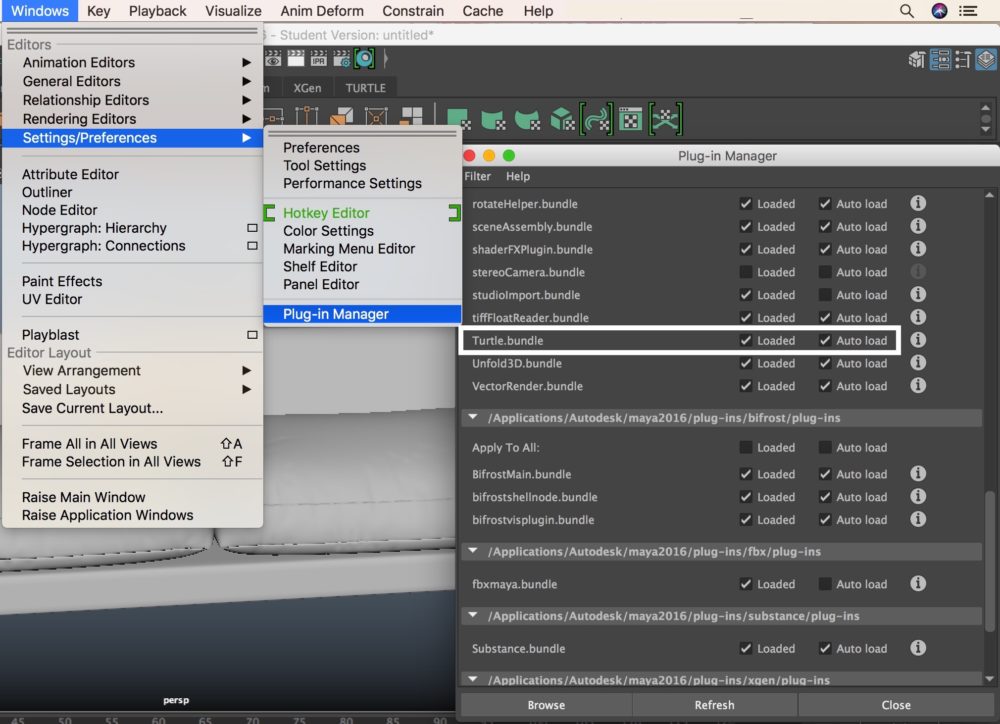Click the Refresh button
The height and width of the screenshot is (724, 1000).
coord(714,705)
